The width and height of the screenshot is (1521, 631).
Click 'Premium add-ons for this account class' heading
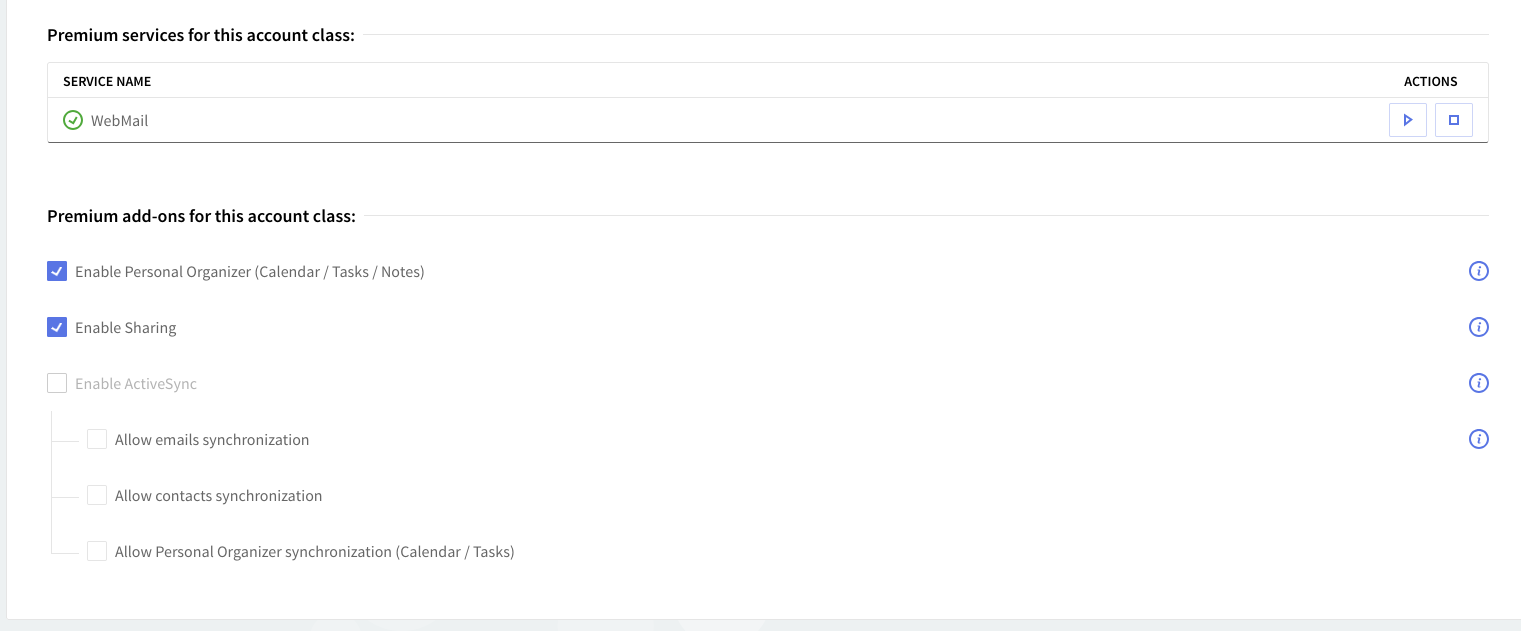(201, 216)
